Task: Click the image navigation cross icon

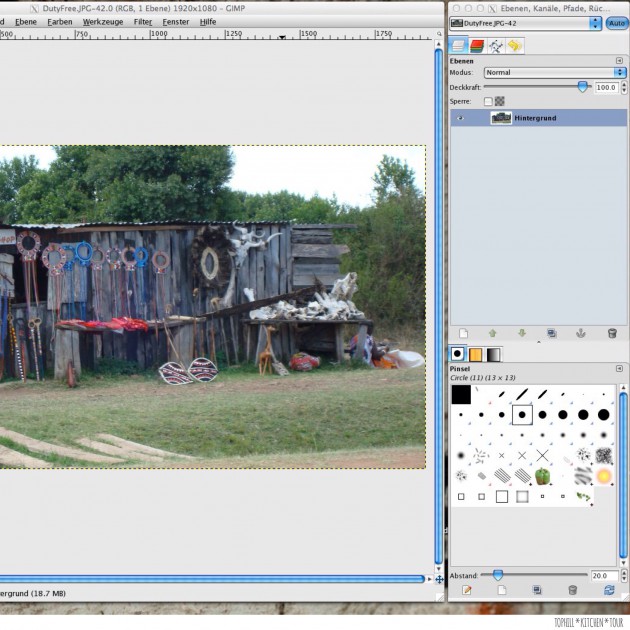Action: [x=439, y=579]
